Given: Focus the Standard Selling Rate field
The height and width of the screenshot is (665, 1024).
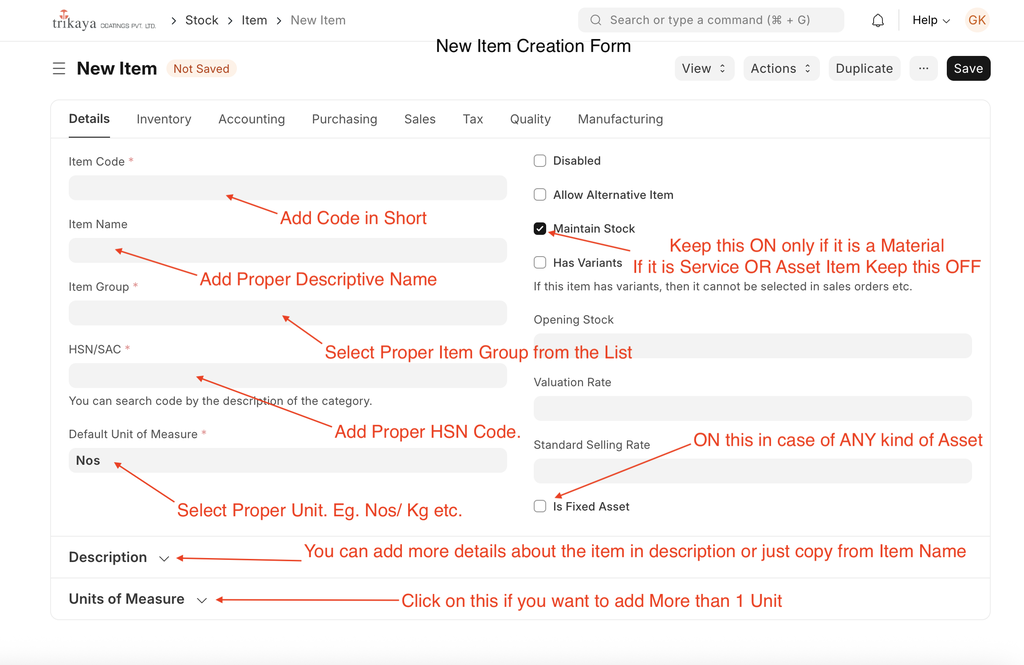Looking at the screenshot, I should click(x=752, y=471).
